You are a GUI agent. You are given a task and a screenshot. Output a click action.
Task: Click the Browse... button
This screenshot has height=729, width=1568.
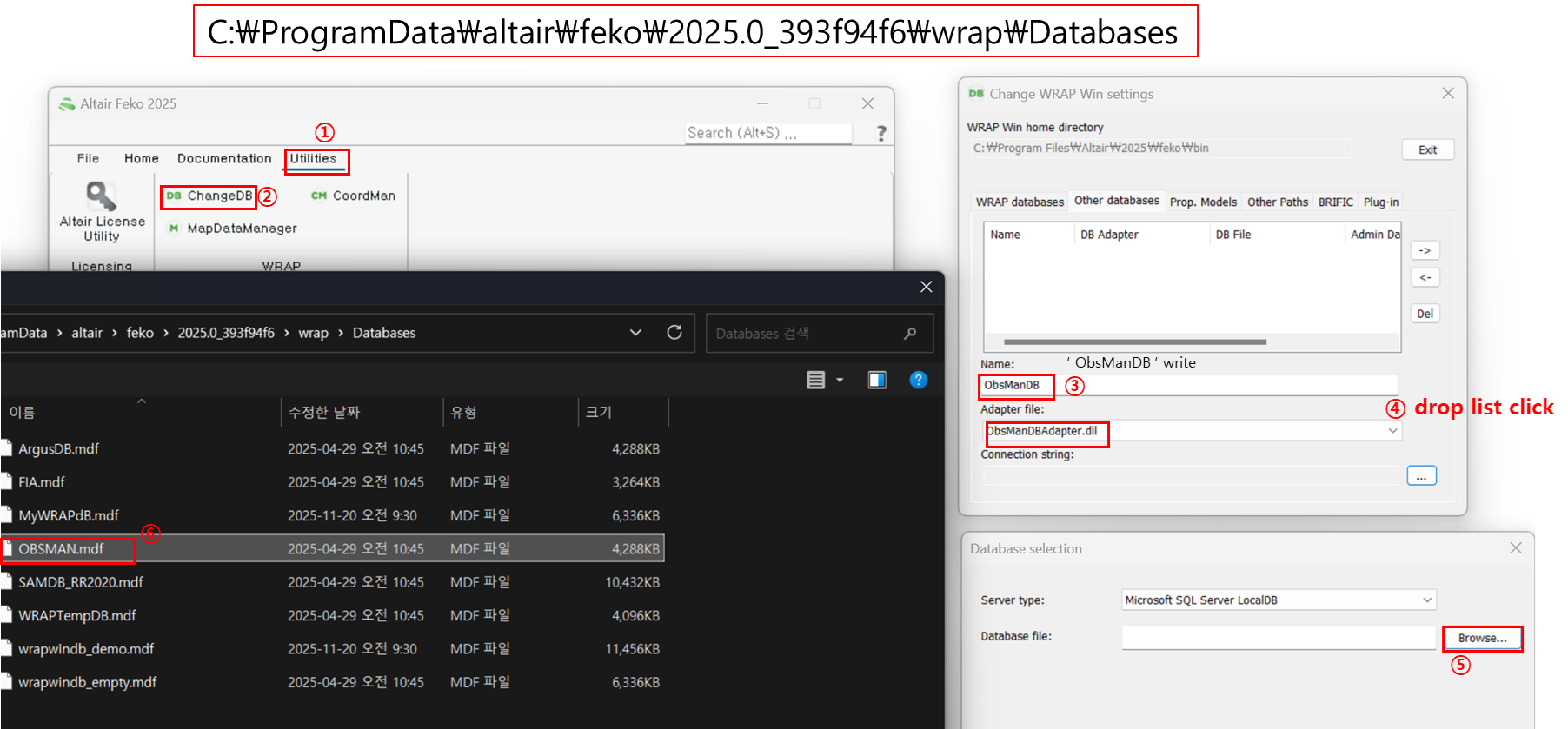point(1482,638)
